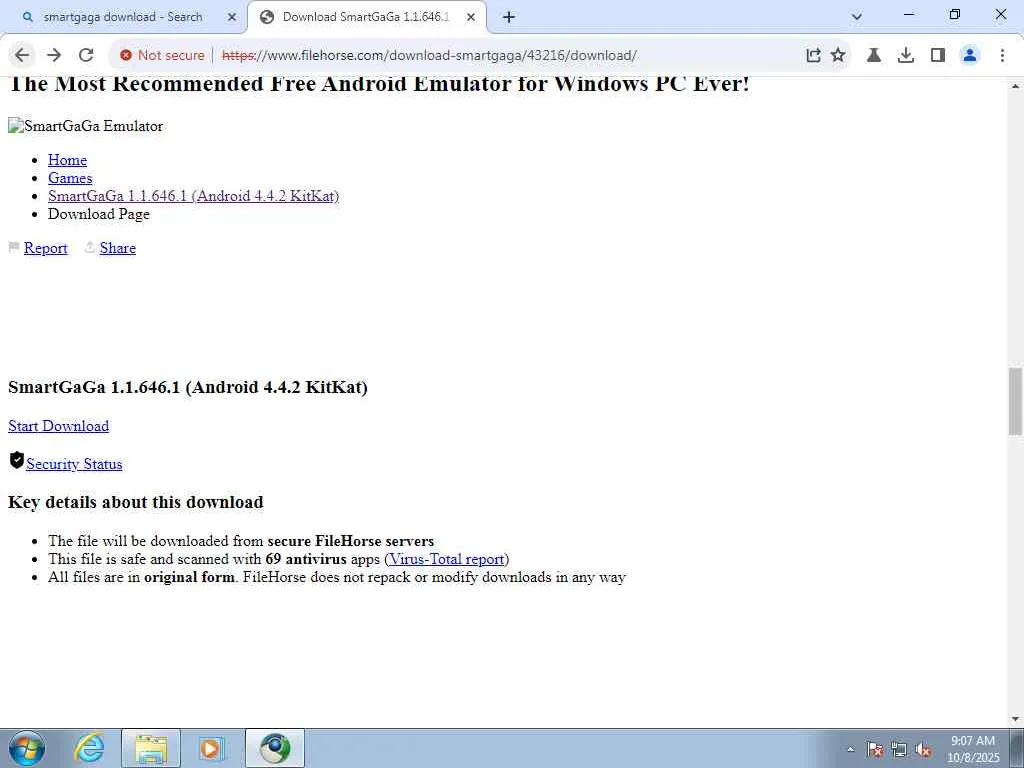
Task: Open the Chrome three-dot menu
Action: 1002,56
